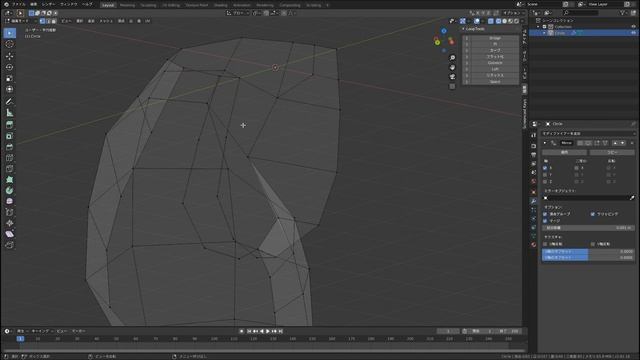Toggle the Clipping checkbox
This screenshot has width=640, height=360.
(593, 214)
